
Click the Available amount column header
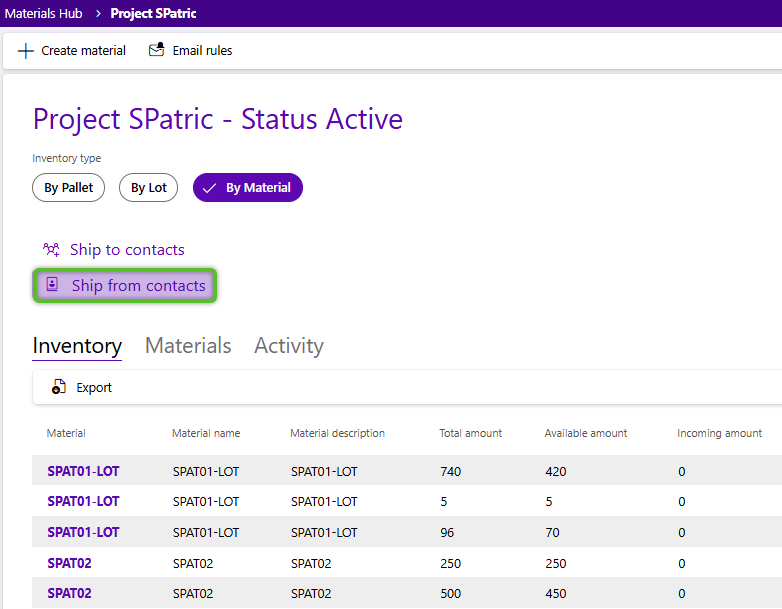[x=585, y=433]
